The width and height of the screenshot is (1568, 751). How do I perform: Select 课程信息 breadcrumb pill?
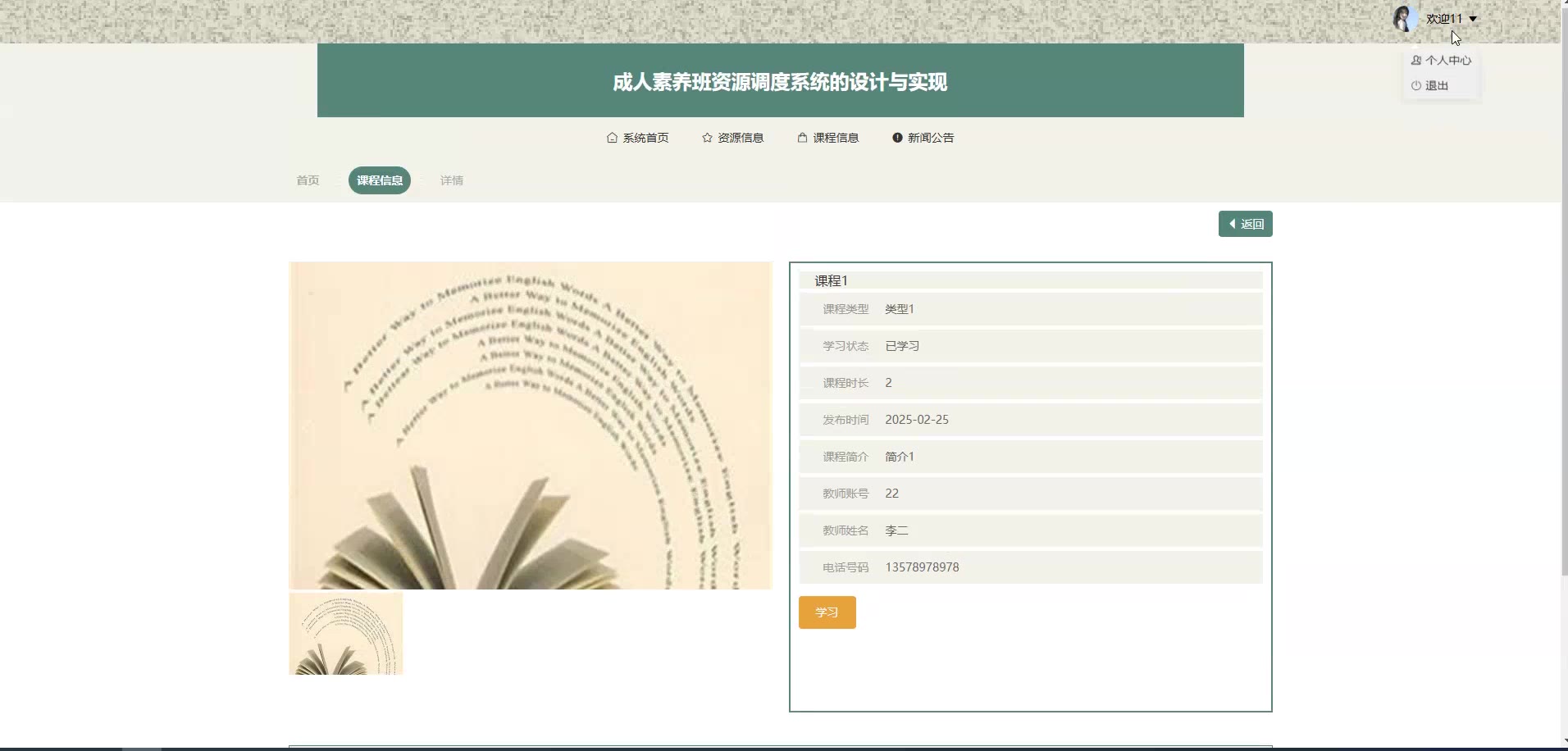point(380,180)
